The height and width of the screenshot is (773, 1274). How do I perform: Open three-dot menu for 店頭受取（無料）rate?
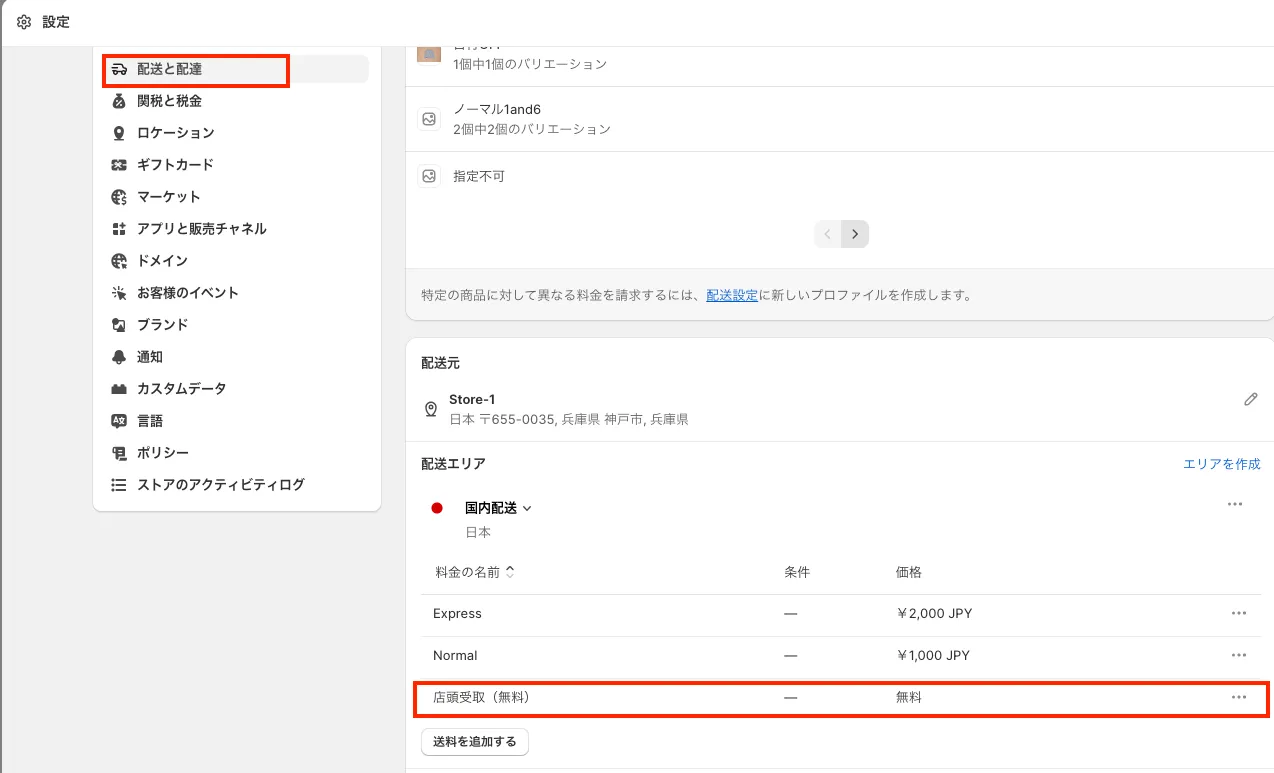pos(1238,697)
